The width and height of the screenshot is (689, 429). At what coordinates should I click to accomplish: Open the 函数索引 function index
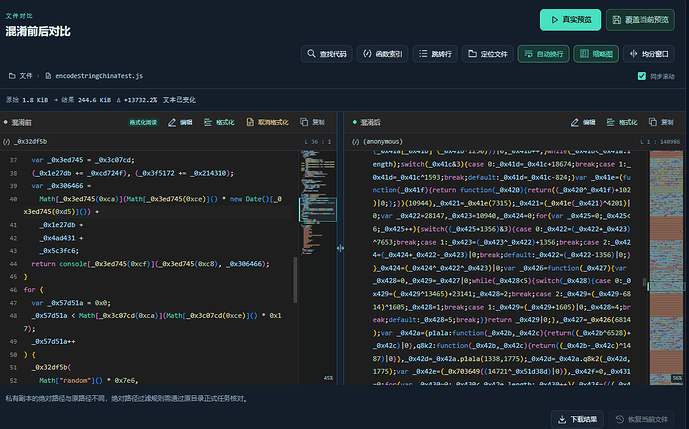tap(382, 54)
